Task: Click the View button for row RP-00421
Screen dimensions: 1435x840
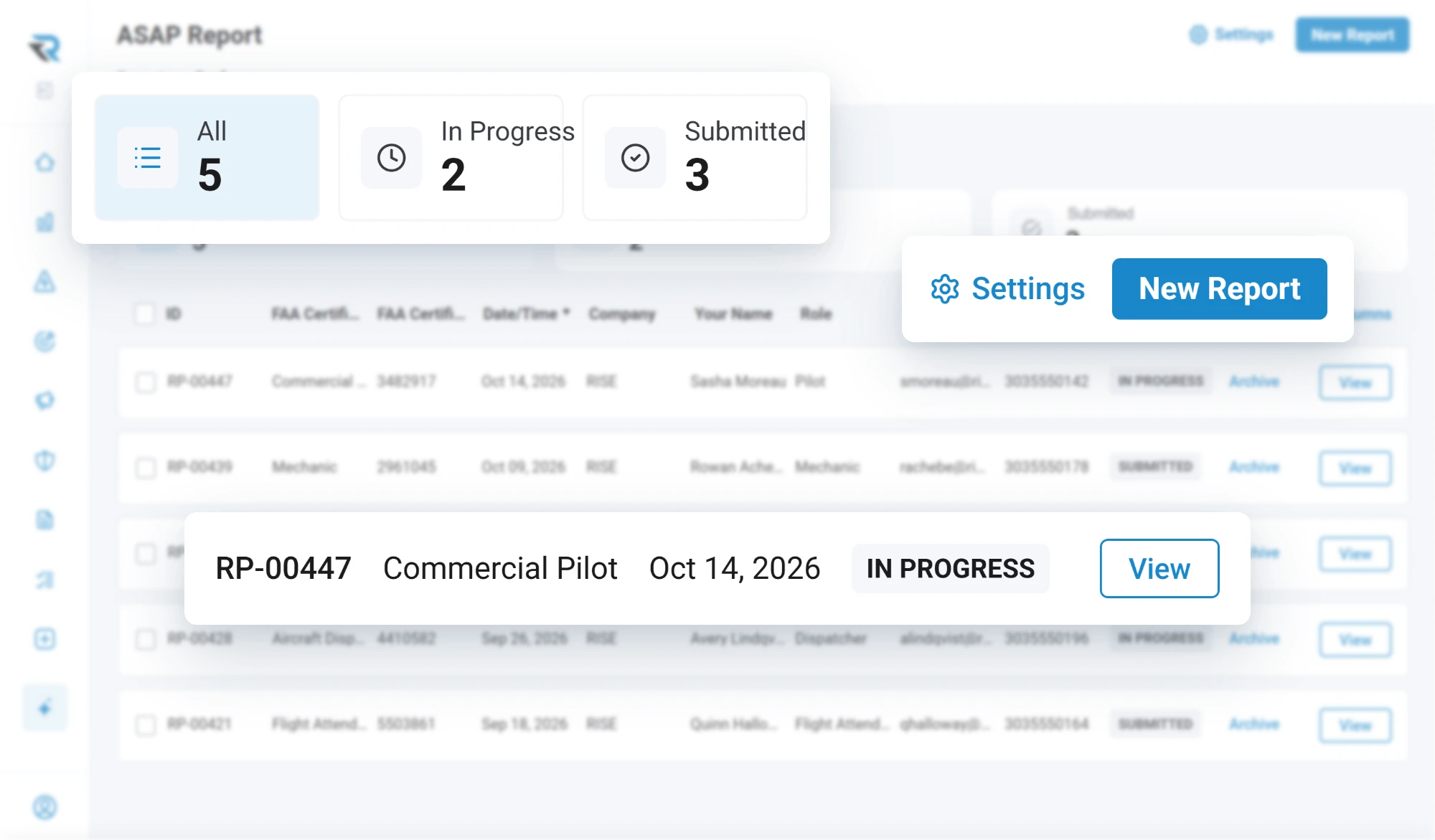Action: coord(1355,725)
